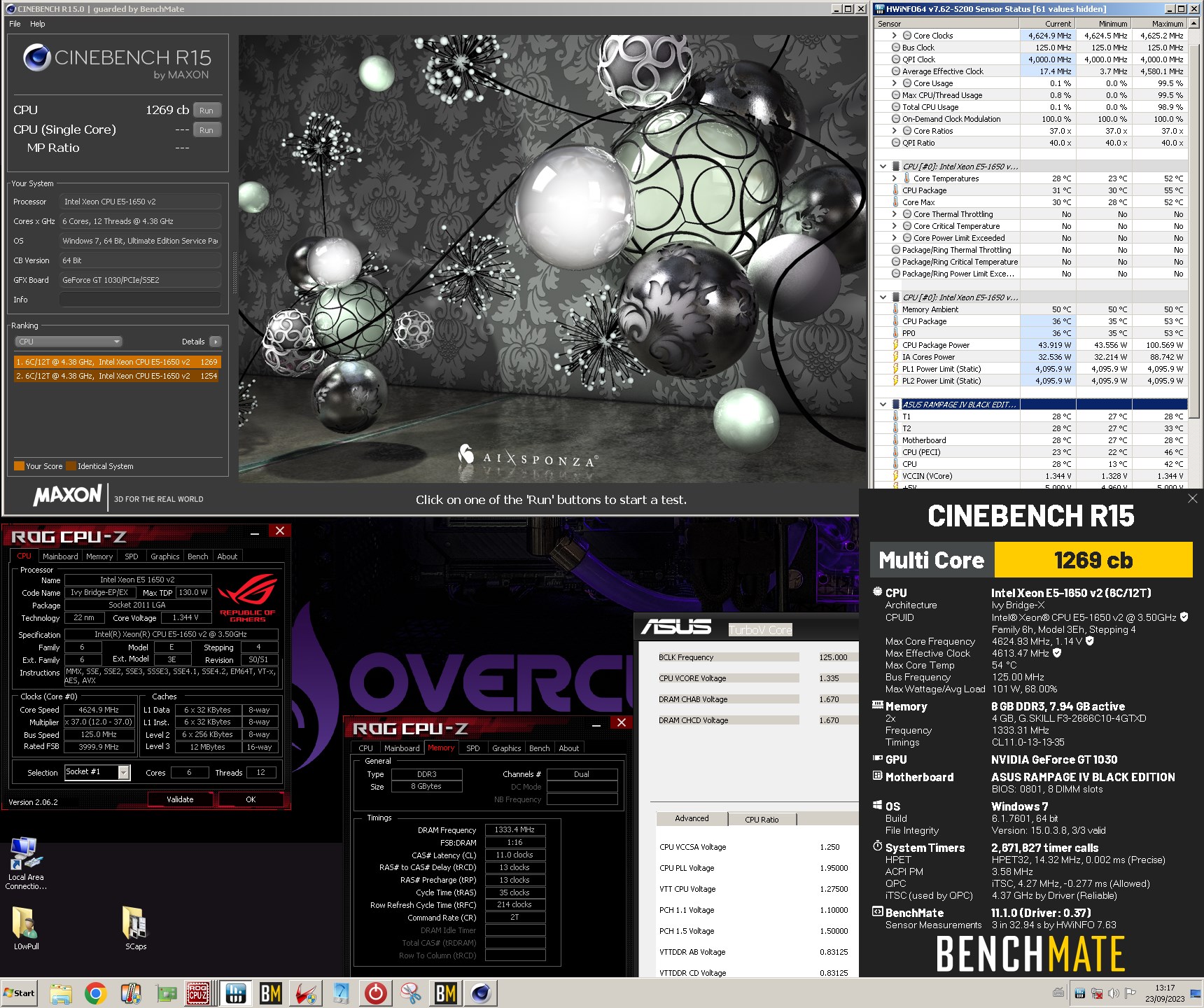This screenshot has height=1008, width=1204.
Task: Expand the Core Ratios sensor row
Action: pos(894,130)
